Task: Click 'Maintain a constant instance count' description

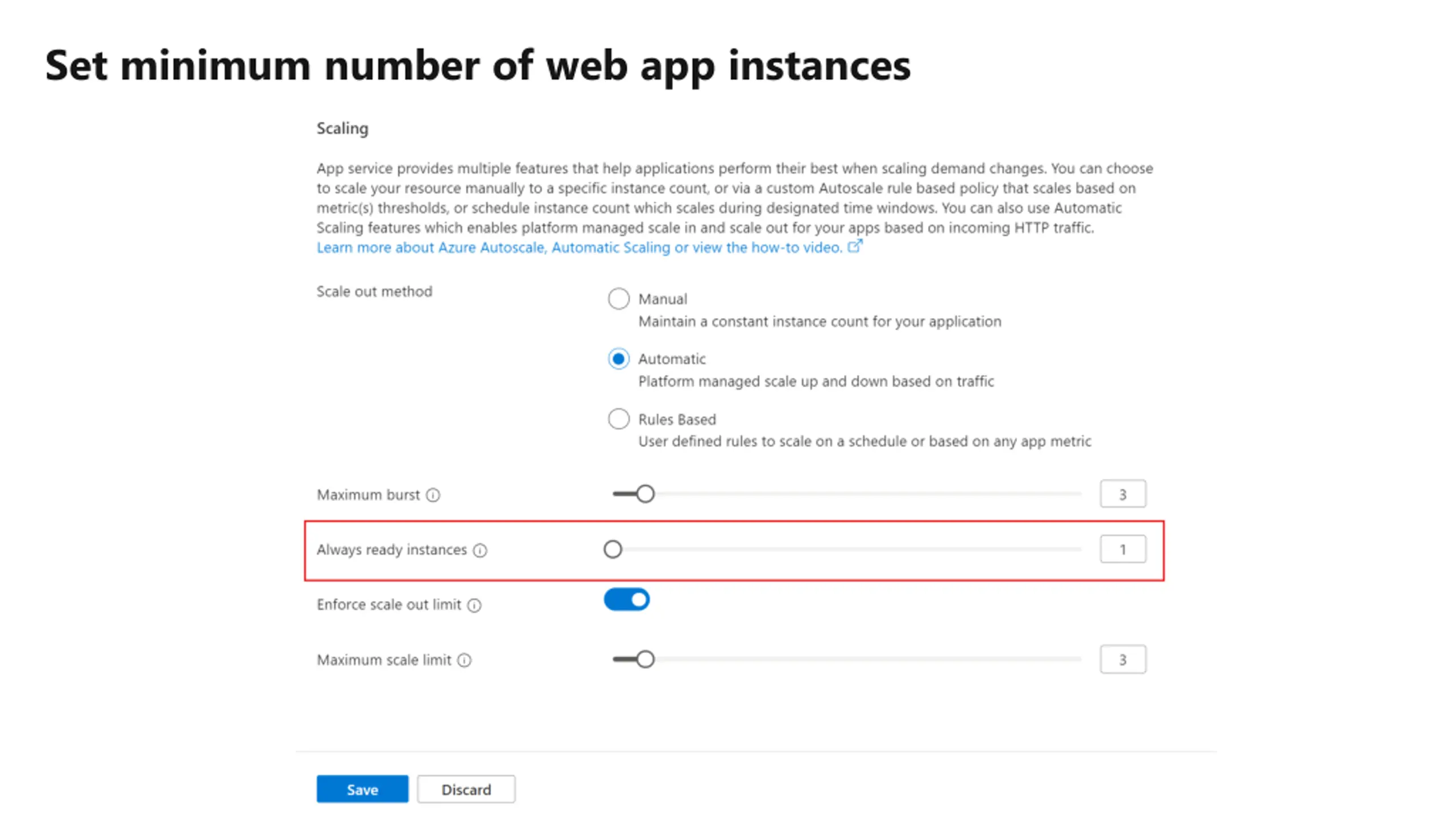Action: [x=820, y=322]
